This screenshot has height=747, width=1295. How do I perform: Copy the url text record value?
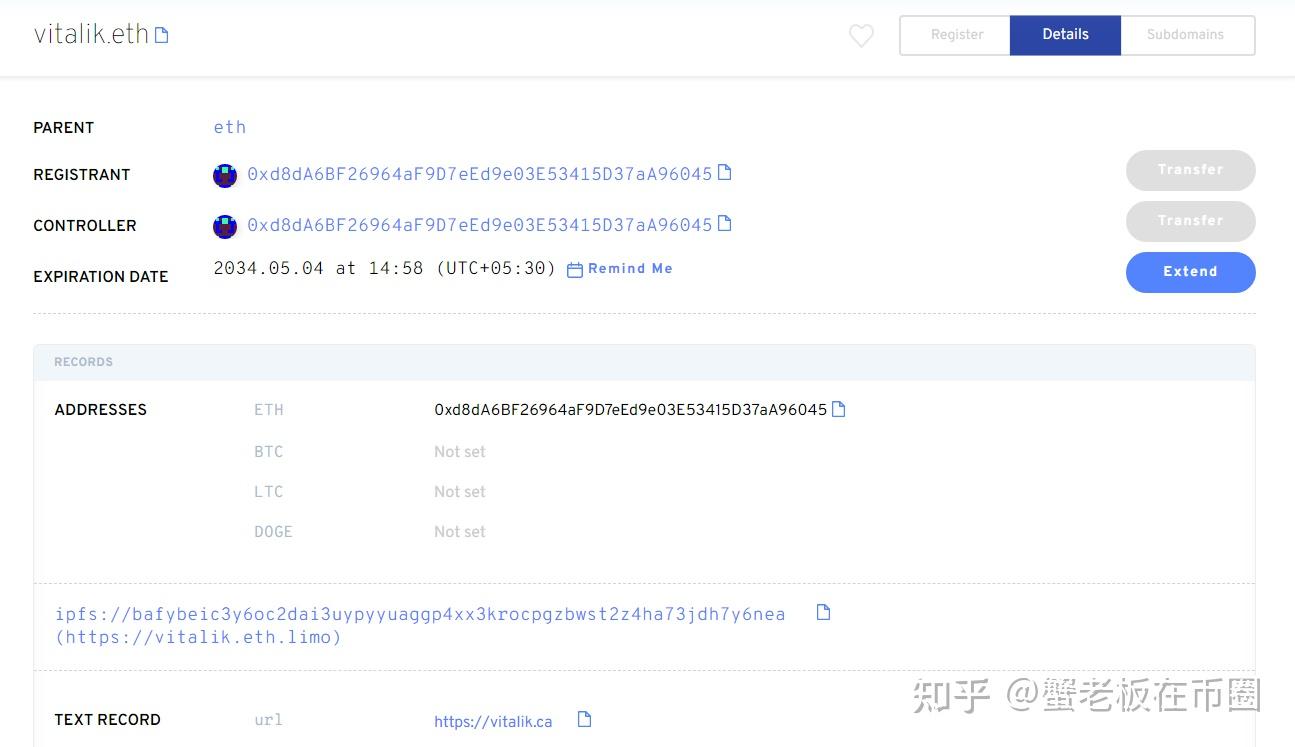pos(583,719)
